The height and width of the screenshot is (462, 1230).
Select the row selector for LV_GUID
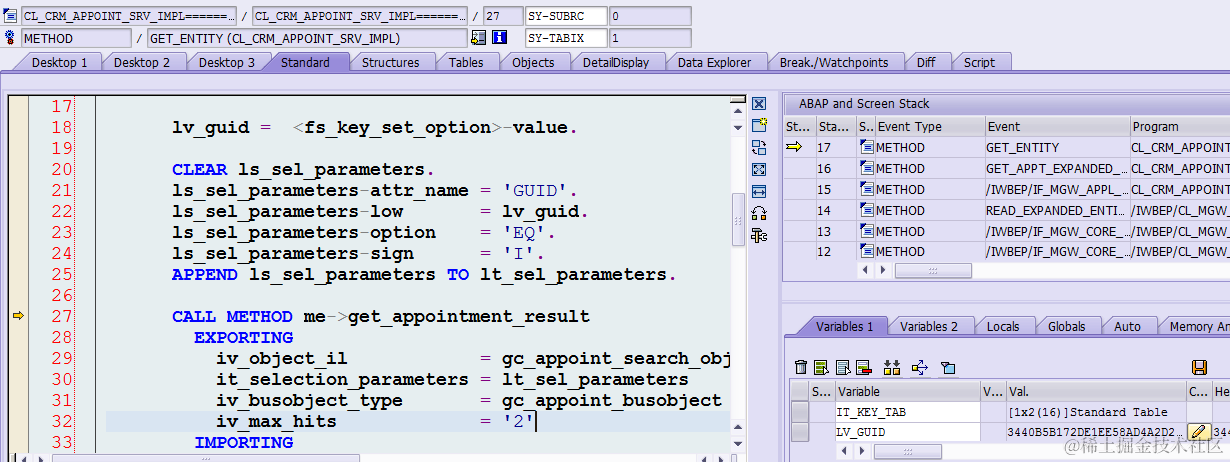pos(799,432)
